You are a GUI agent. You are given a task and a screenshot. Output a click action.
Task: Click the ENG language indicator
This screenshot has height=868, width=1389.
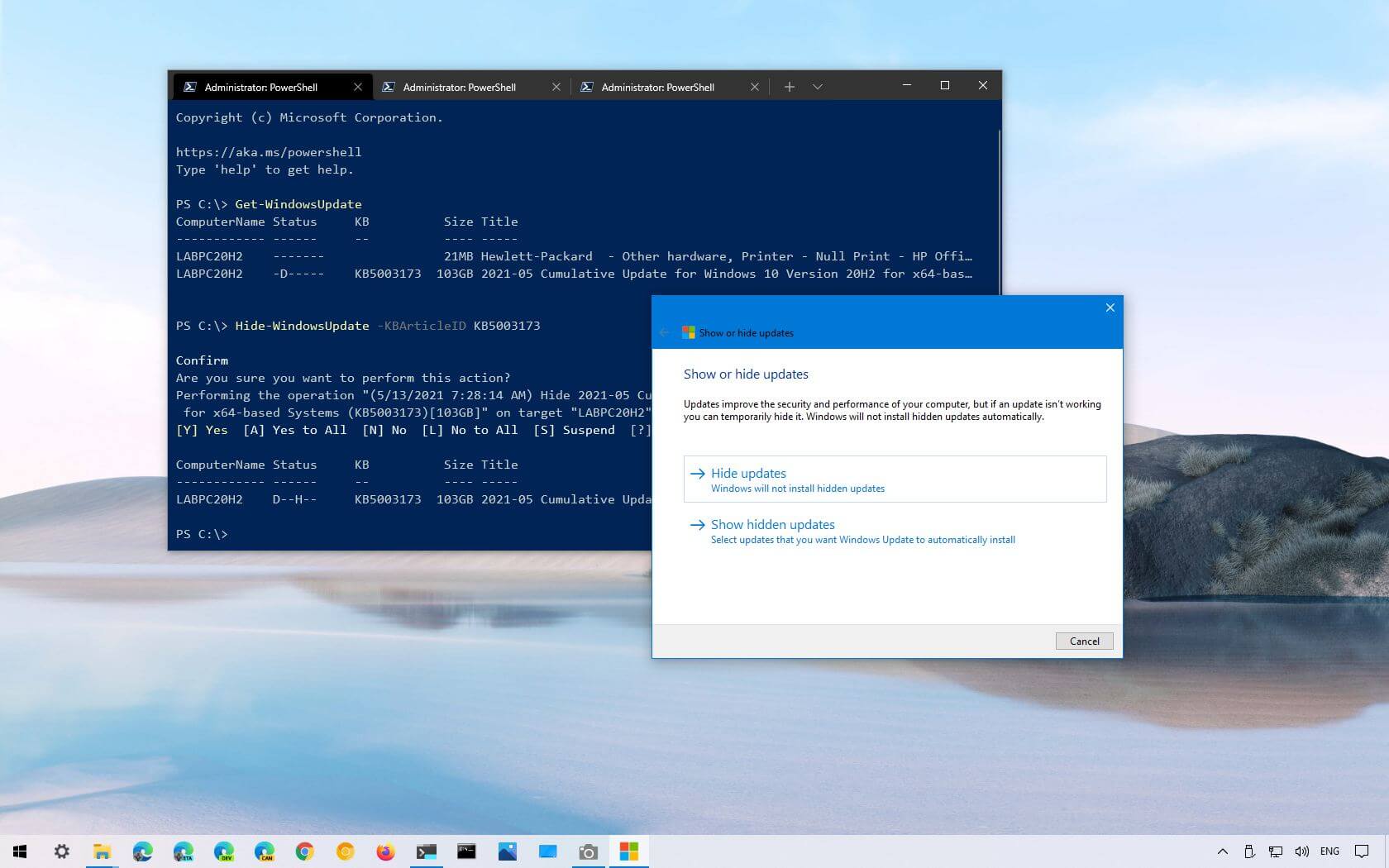coord(1330,851)
